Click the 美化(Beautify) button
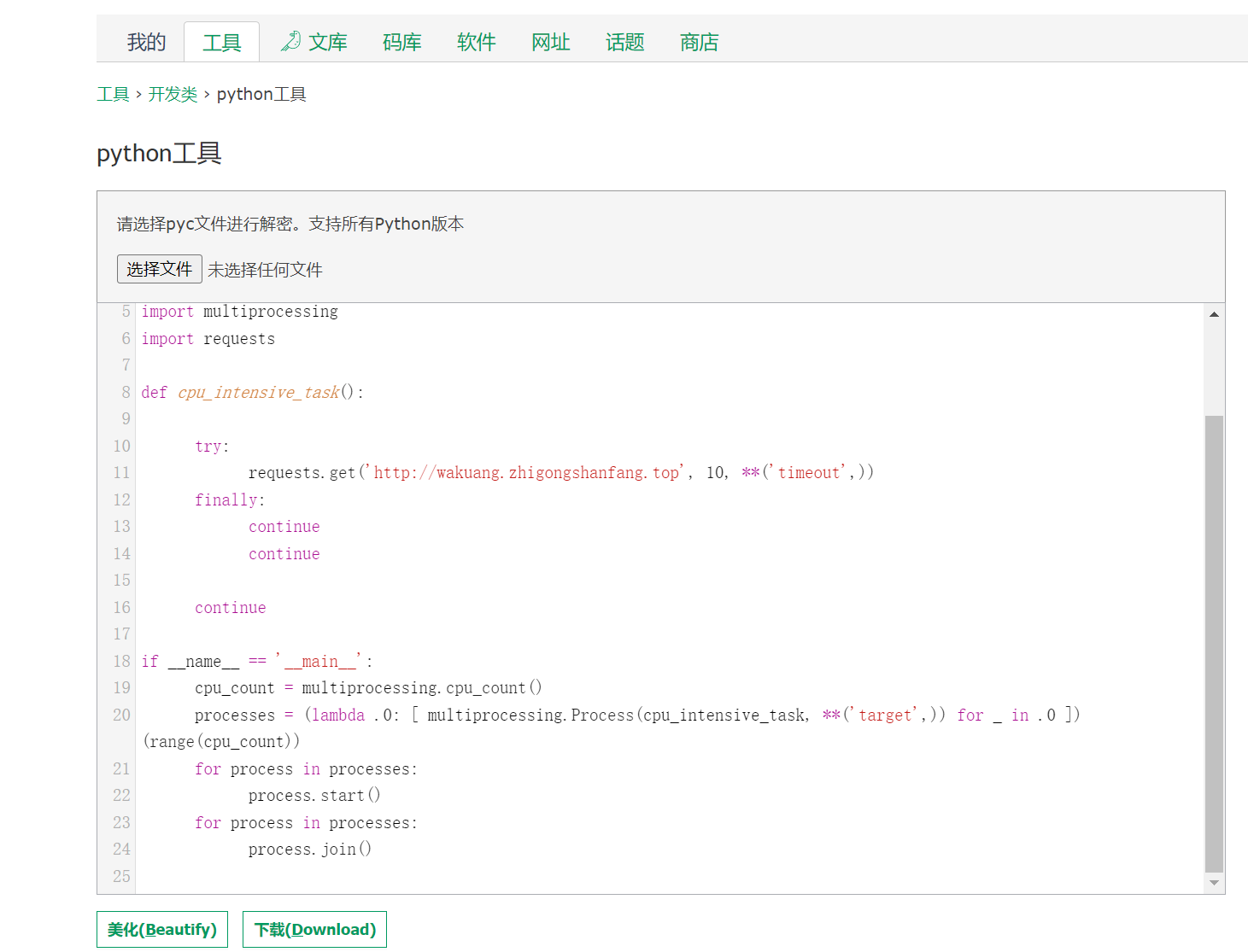The height and width of the screenshot is (952, 1248). tap(162, 929)
